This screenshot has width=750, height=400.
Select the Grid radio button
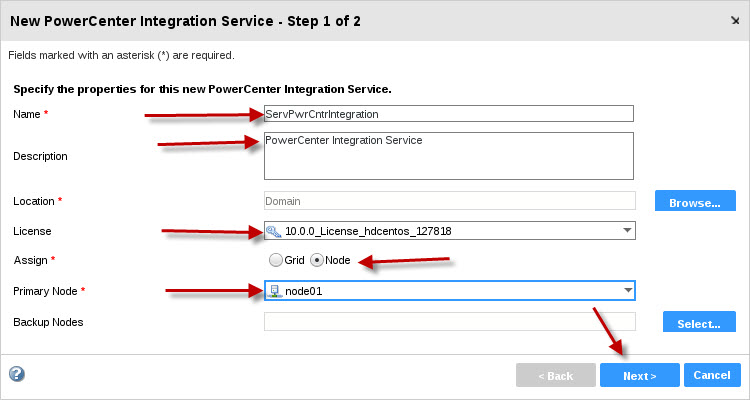tap(276, 260)
